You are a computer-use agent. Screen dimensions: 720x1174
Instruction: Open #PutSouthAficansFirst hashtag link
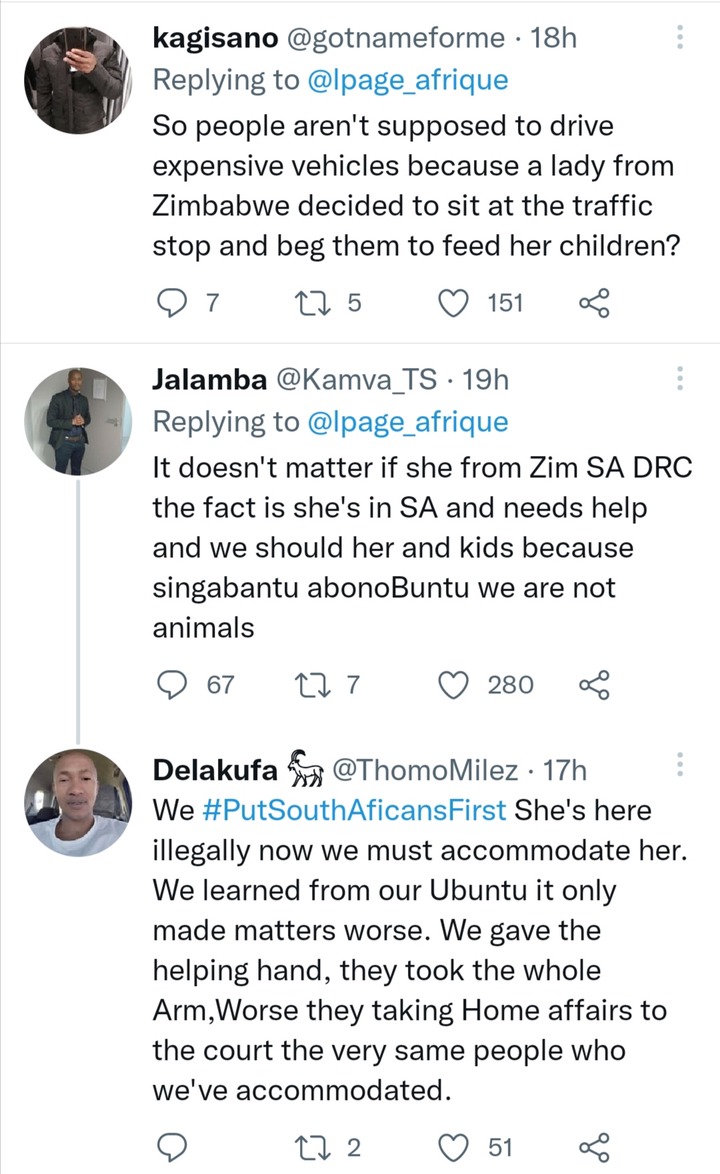pyautogui.click(x=354, y=810)
